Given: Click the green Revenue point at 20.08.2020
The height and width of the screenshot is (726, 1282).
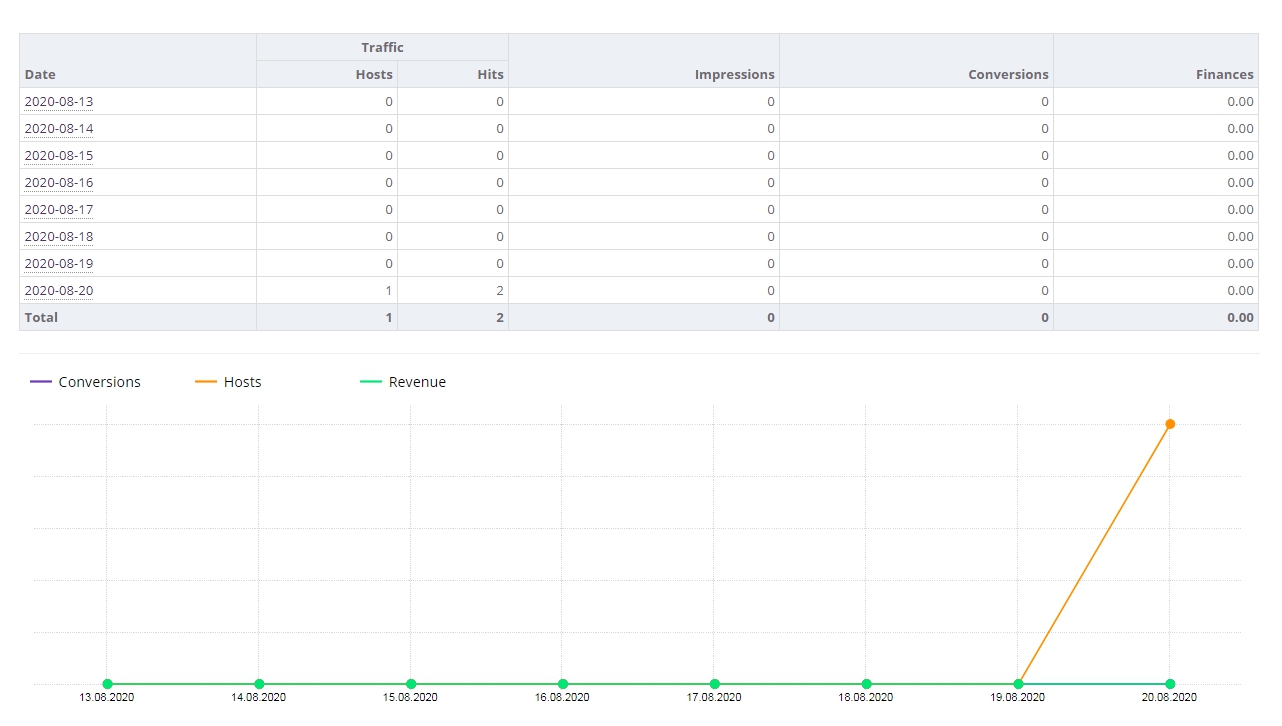Looking at the screenshot, I should pos(1170,684).
